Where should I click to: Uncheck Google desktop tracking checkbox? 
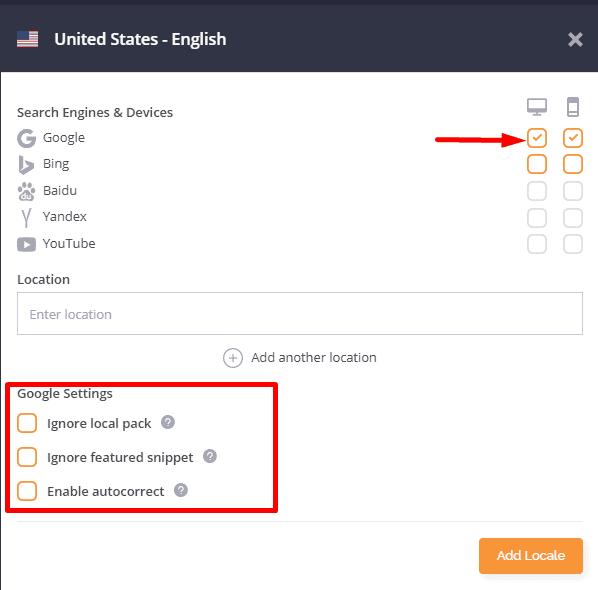pyautogui.click(x=537, y=138)
